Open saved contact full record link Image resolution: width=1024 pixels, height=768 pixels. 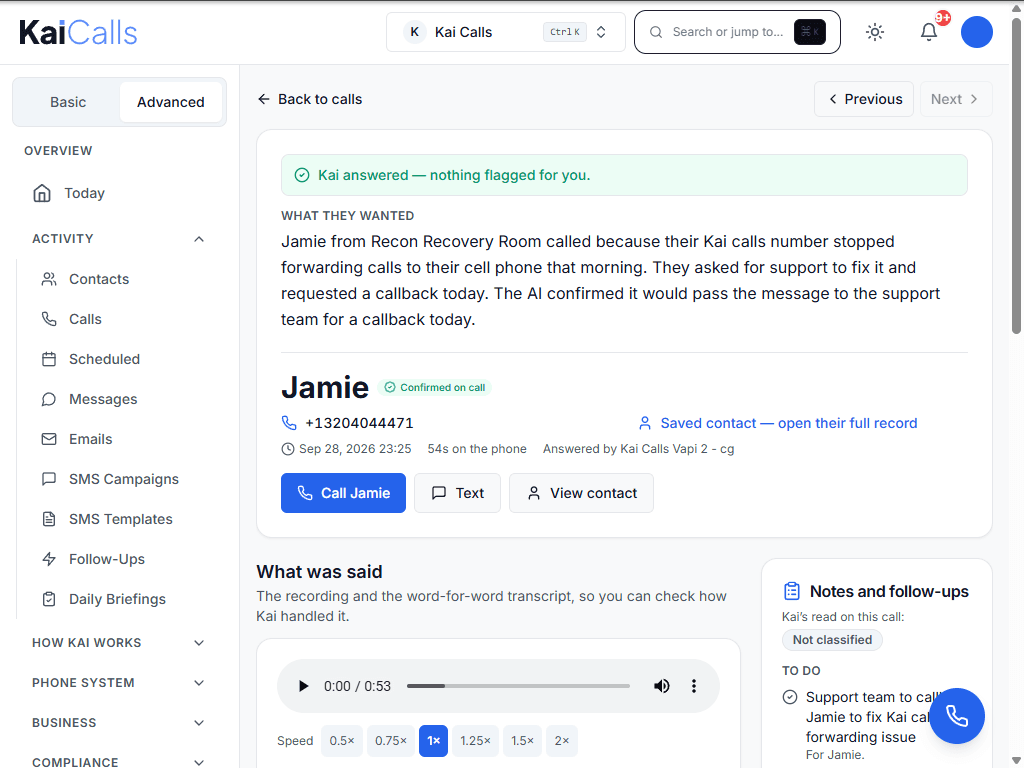(778, 423)
